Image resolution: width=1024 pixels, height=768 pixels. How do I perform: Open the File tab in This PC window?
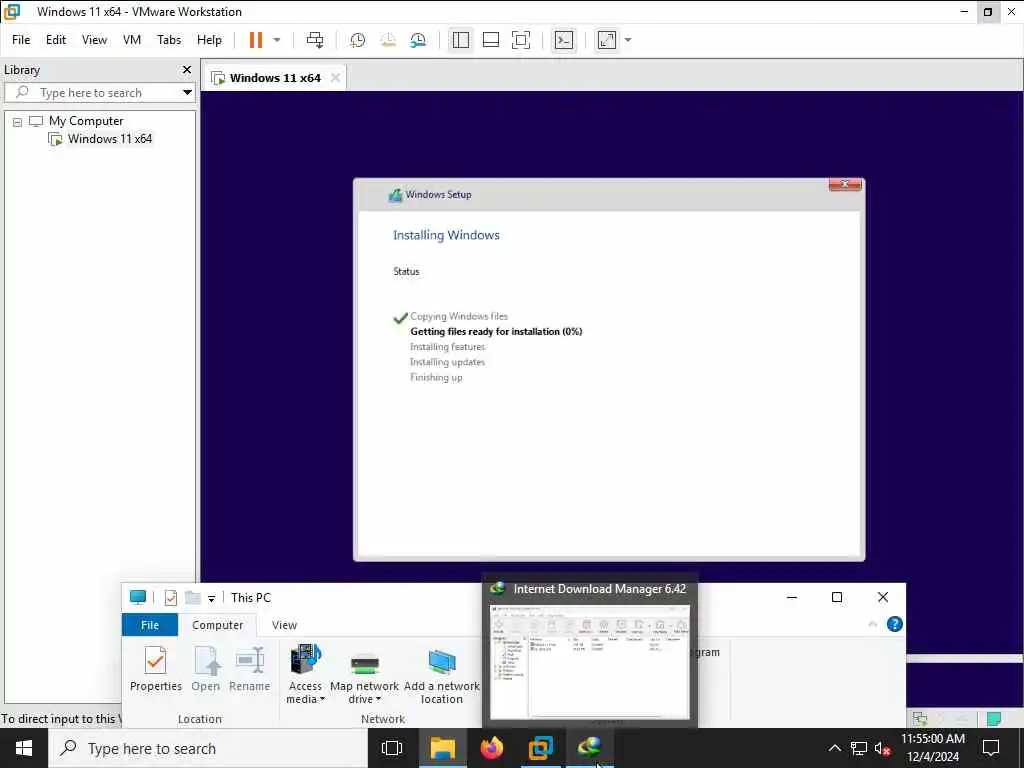[150, 625]
